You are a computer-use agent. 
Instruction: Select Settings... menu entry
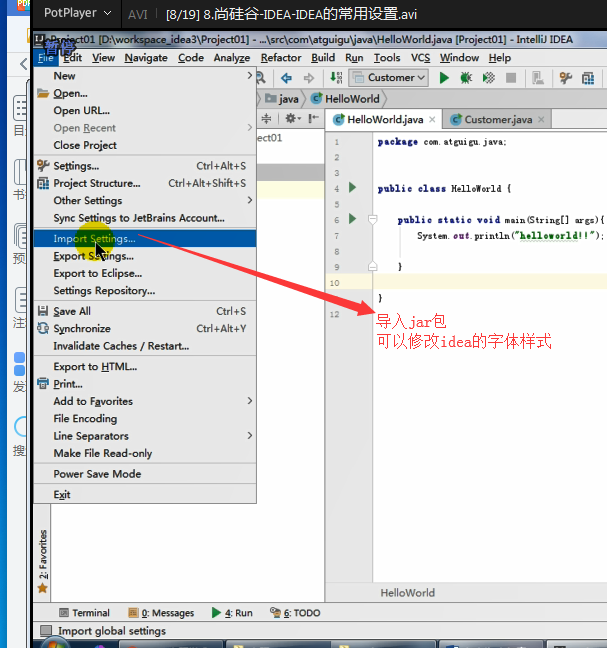(145, 166)
